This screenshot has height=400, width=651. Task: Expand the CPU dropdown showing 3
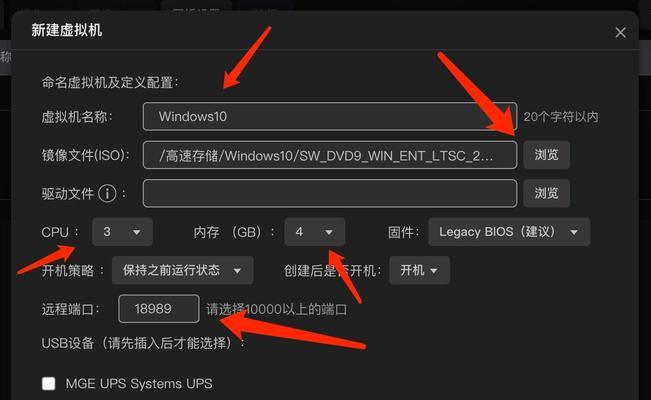122,232
